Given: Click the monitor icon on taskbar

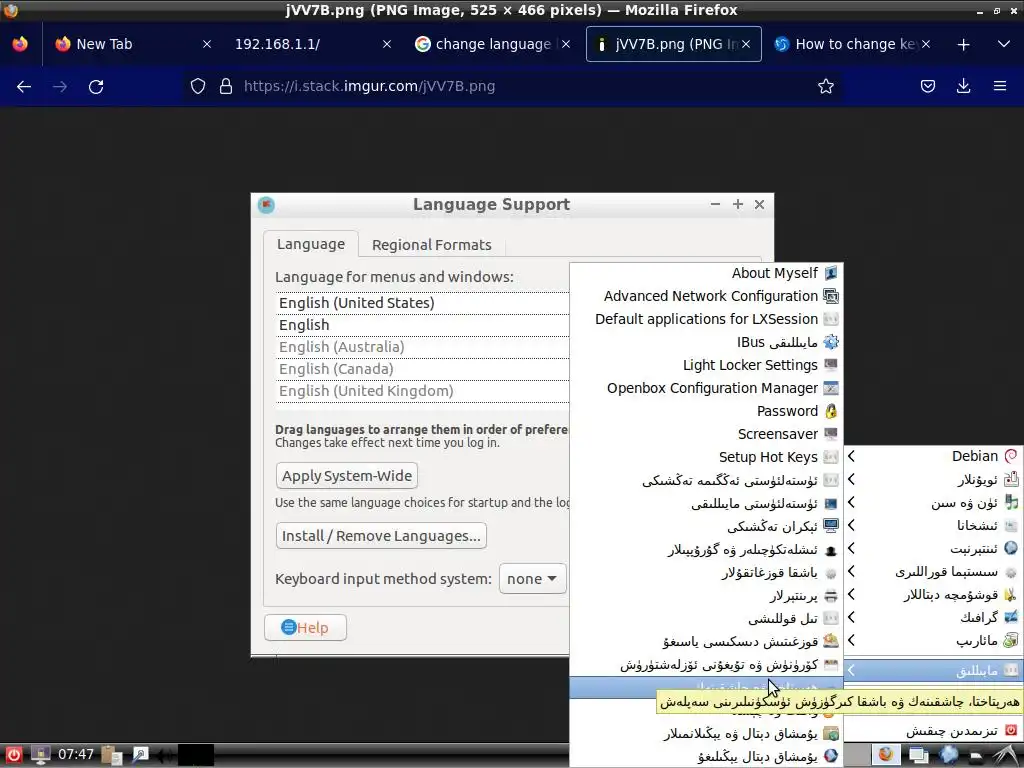Looking at the screenshot, I should click(x=40, y=755).
